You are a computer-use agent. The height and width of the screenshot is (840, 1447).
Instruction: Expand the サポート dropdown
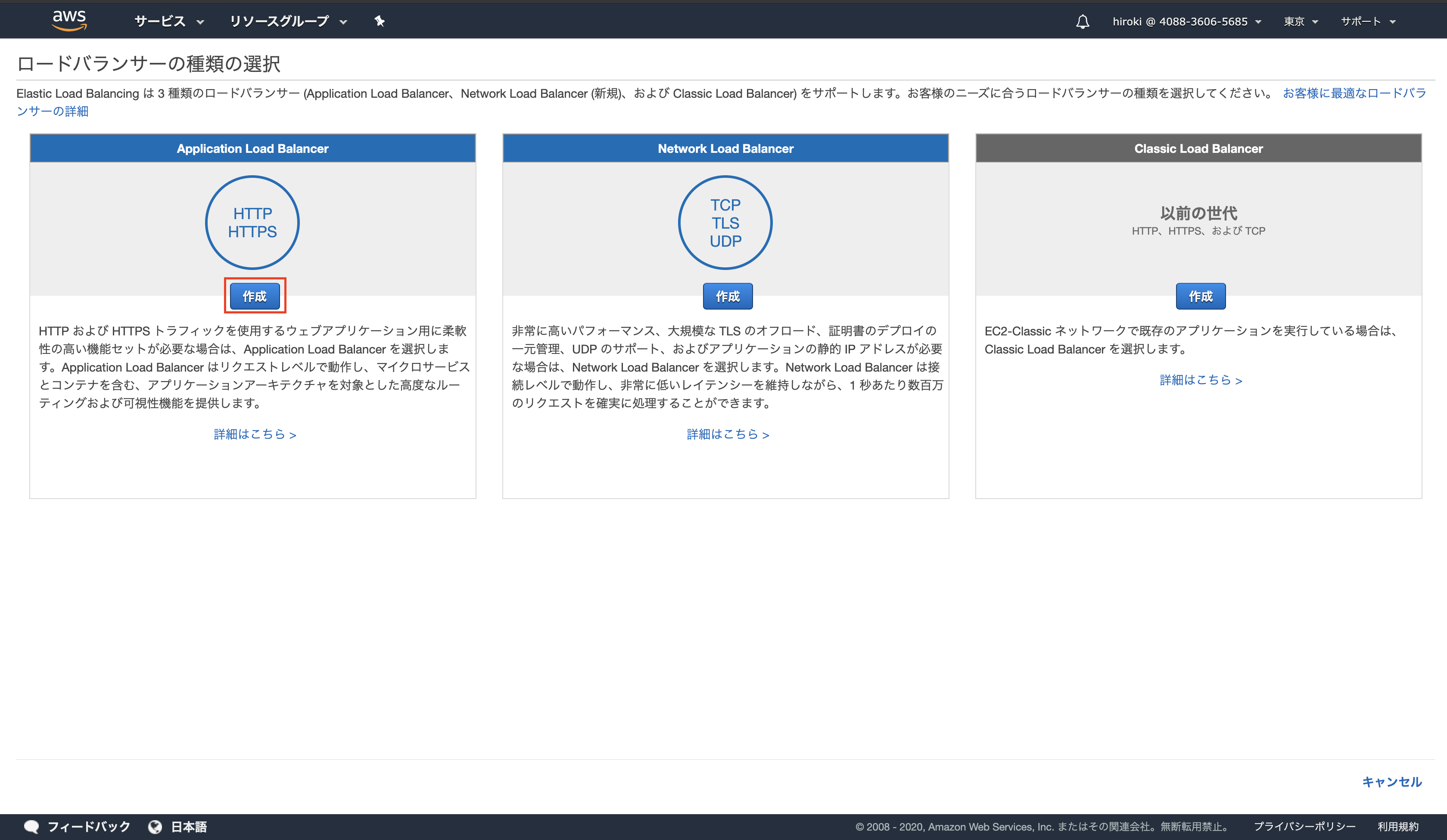point(1368,21)
